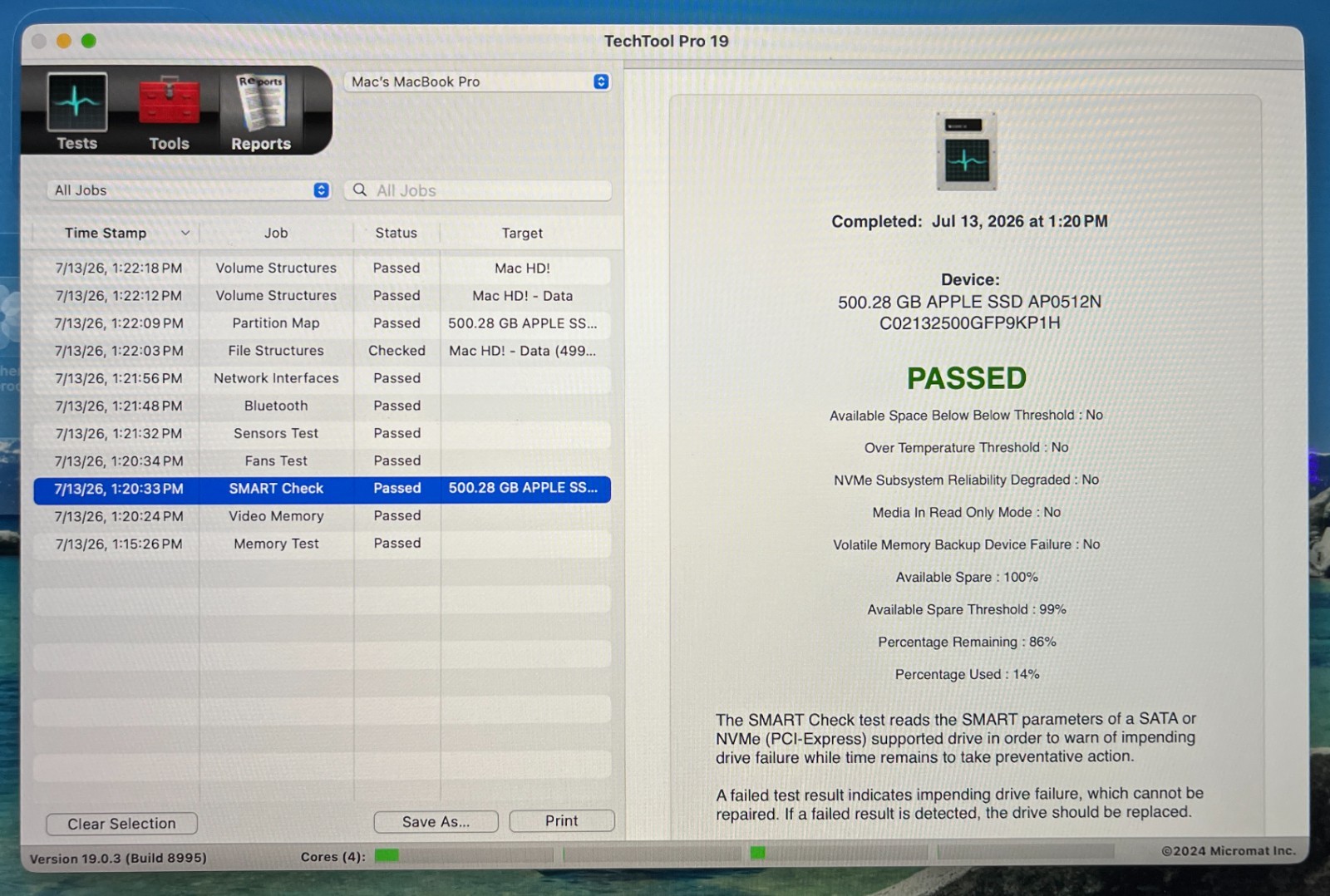Sort by the Target column header
The height and width of the screenshot is (896, 1330).
[522, 234]
